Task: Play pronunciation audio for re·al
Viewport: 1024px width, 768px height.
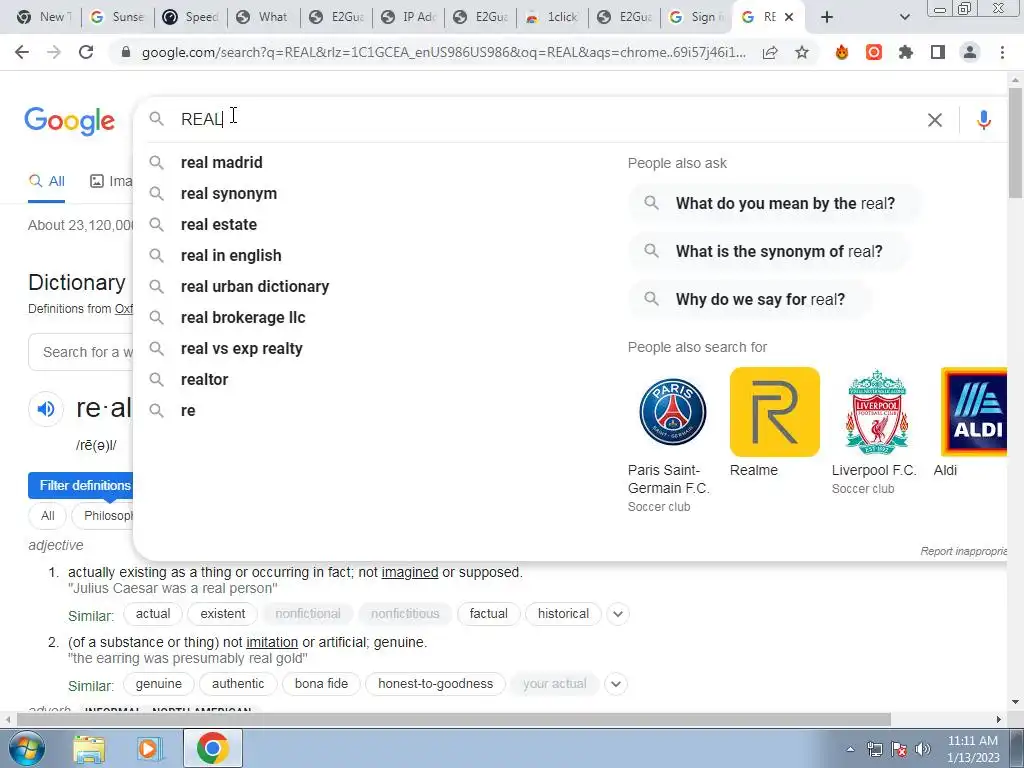Action: point(46,409)
